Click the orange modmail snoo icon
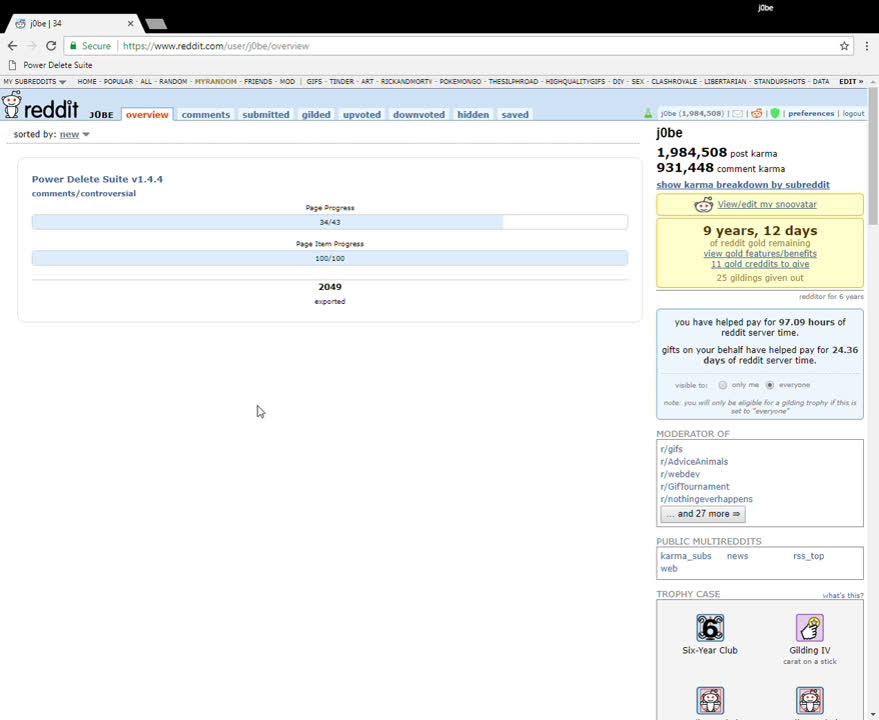Screen dimensions: 879x720 [757, 114]
